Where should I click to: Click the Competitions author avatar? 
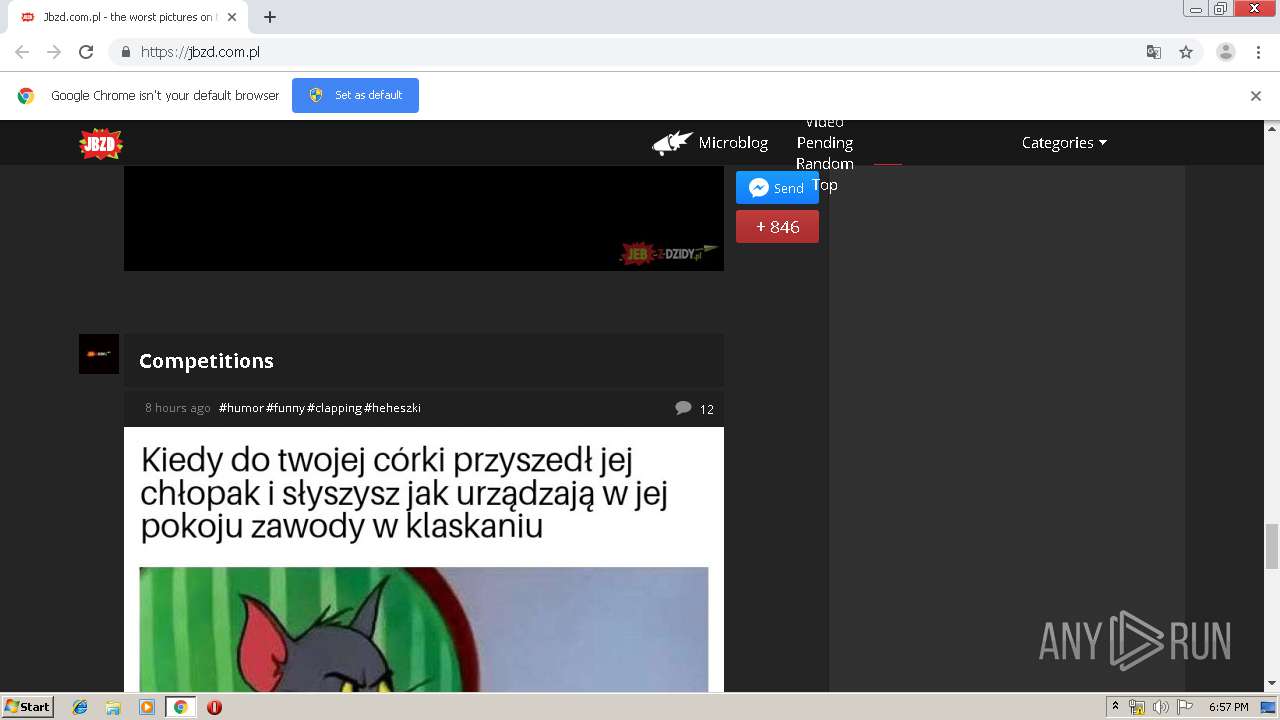pos(99,354)
